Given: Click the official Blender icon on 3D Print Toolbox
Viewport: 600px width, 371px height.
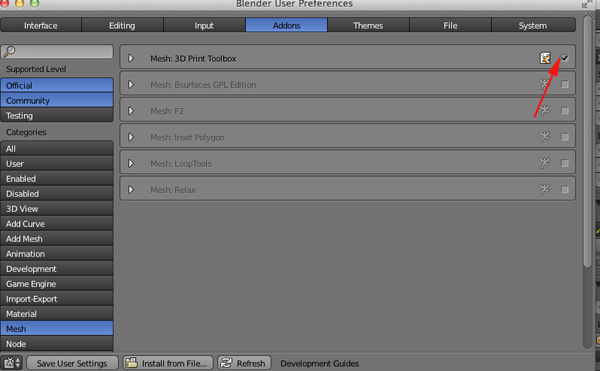Looking at the screenshot, I should click(545, 58).
